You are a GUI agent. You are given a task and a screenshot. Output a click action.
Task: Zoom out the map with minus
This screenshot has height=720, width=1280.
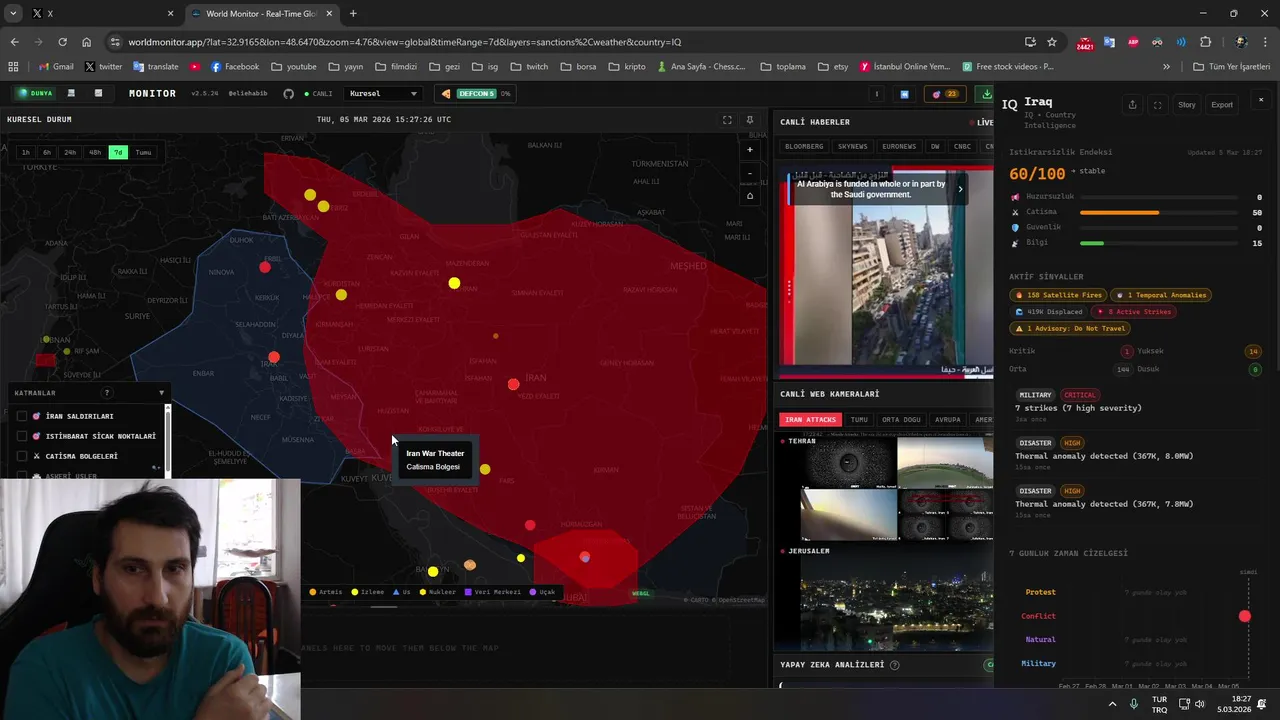[x=750, y=173]
